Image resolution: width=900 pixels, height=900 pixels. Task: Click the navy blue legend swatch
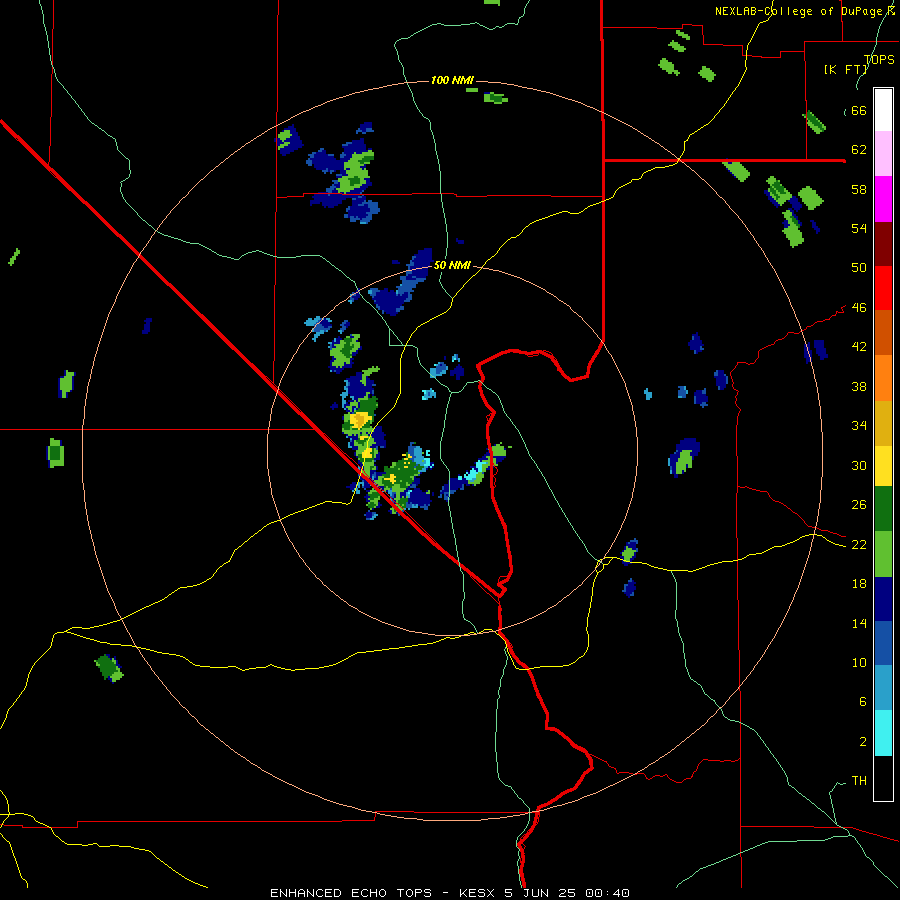pos(883,599)
